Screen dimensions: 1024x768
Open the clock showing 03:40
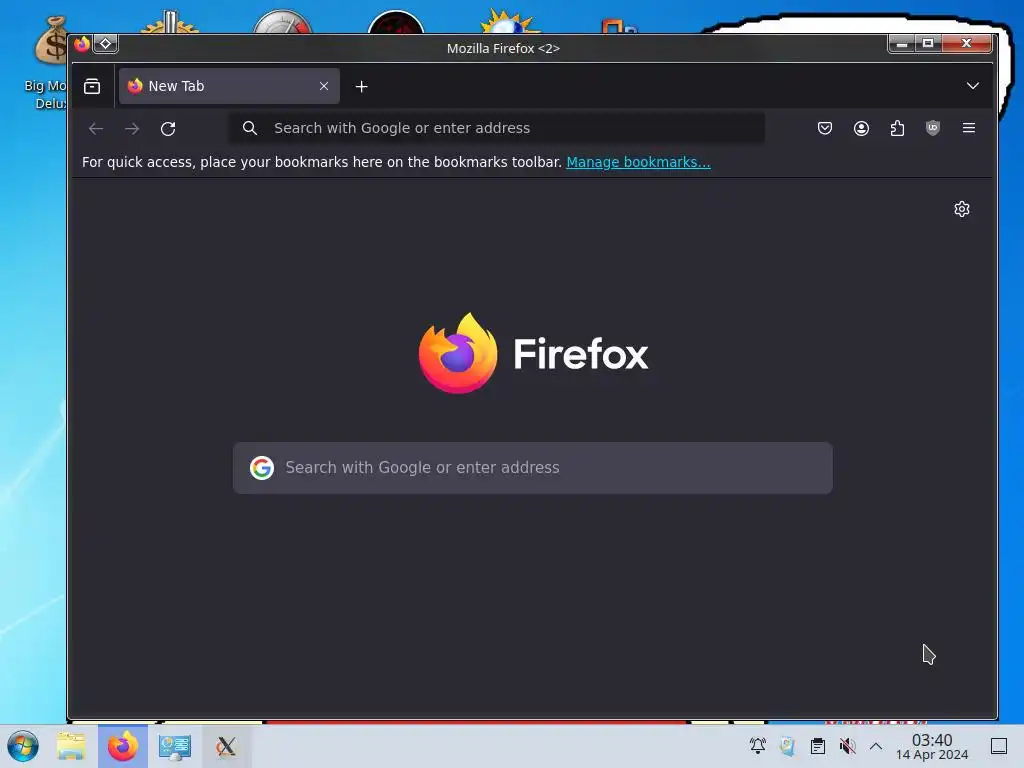pyautogui.click(x=932, y=746)
